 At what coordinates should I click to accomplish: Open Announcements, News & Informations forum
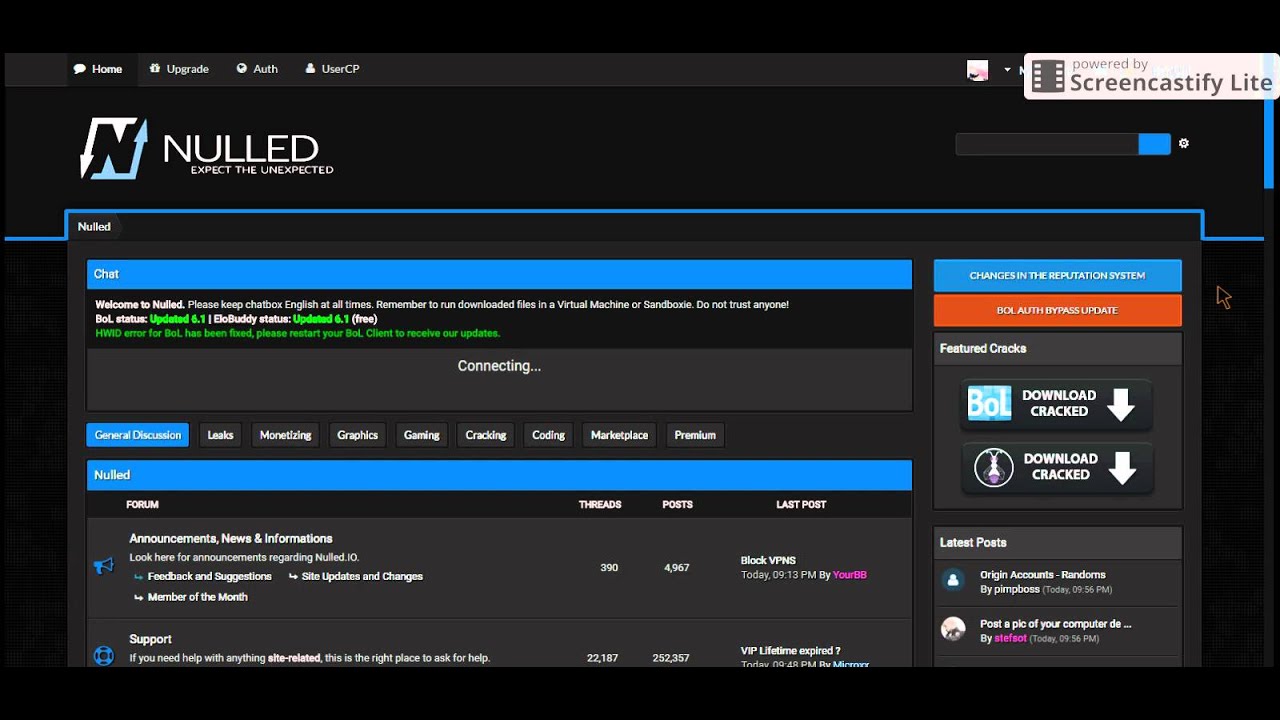(231, 538)
